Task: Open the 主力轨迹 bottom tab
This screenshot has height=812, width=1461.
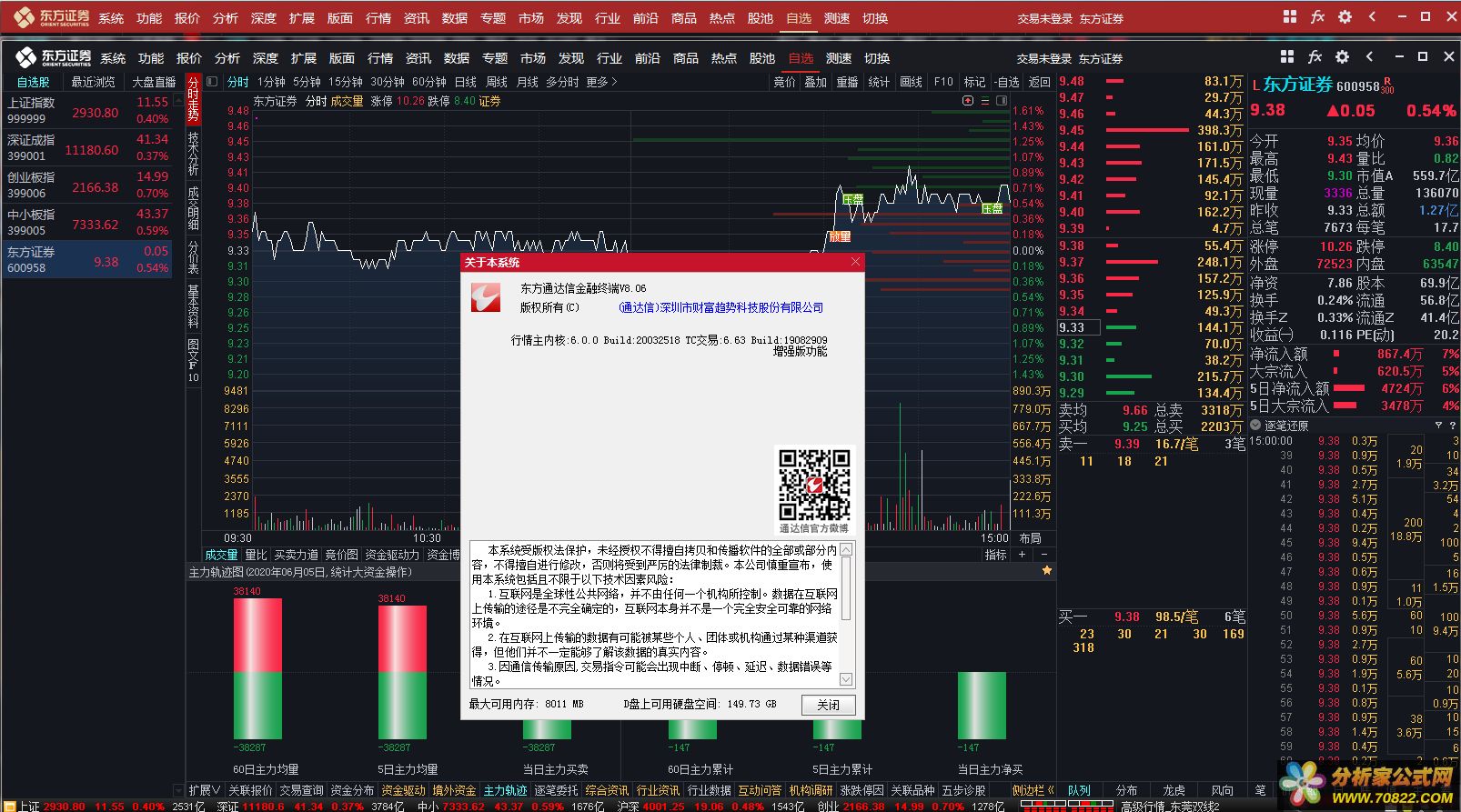Action: pyautogui.click(x=505, y=790)
